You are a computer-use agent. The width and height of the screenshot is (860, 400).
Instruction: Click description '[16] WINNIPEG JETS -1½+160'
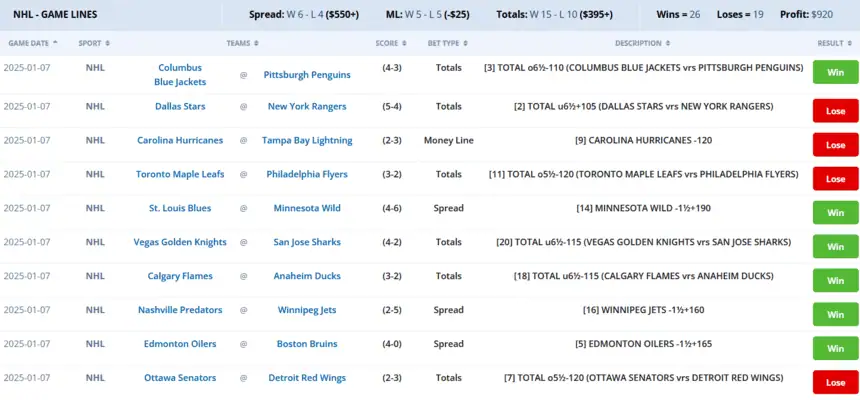[x=643, y=311]
